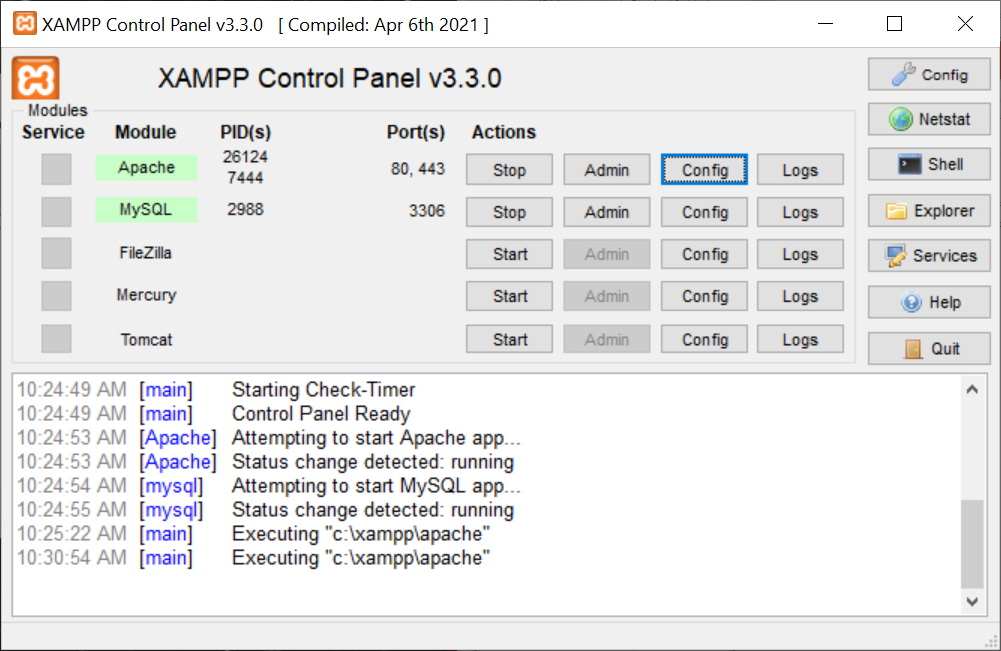View the Apache Logs menu
Image resolution: width=1001 pixels, height=651 pixels.
(800, 170)
